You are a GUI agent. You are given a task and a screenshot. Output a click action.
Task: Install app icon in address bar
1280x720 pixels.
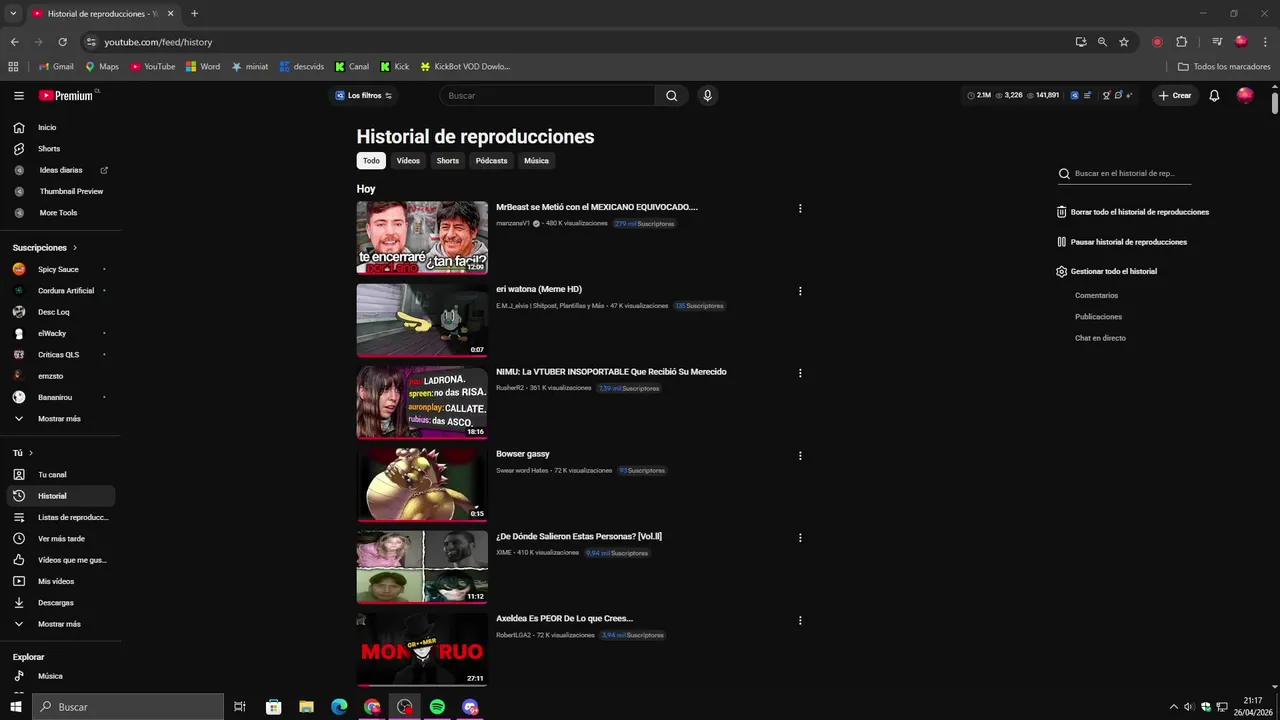click(1081, 42)
